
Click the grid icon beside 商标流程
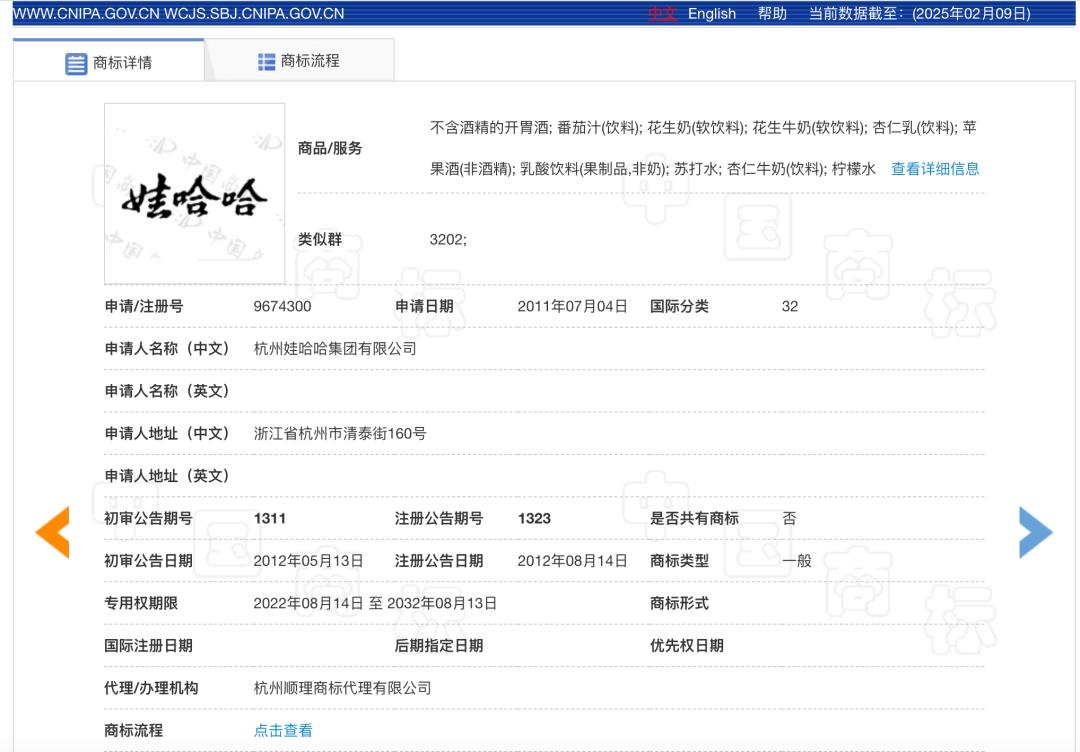(266, 62)
